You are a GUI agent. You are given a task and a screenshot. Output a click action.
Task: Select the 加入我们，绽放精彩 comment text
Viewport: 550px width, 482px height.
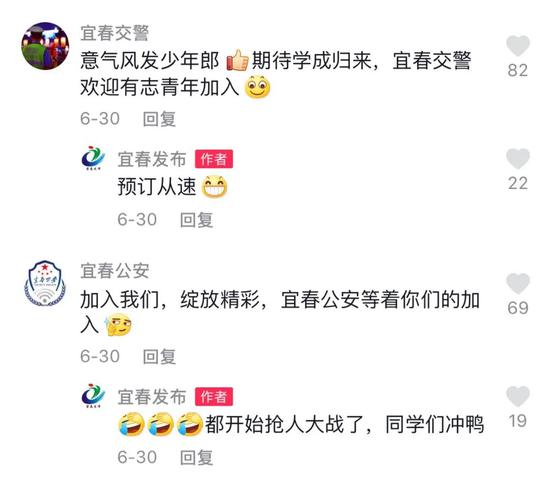[x=280, y=312]
